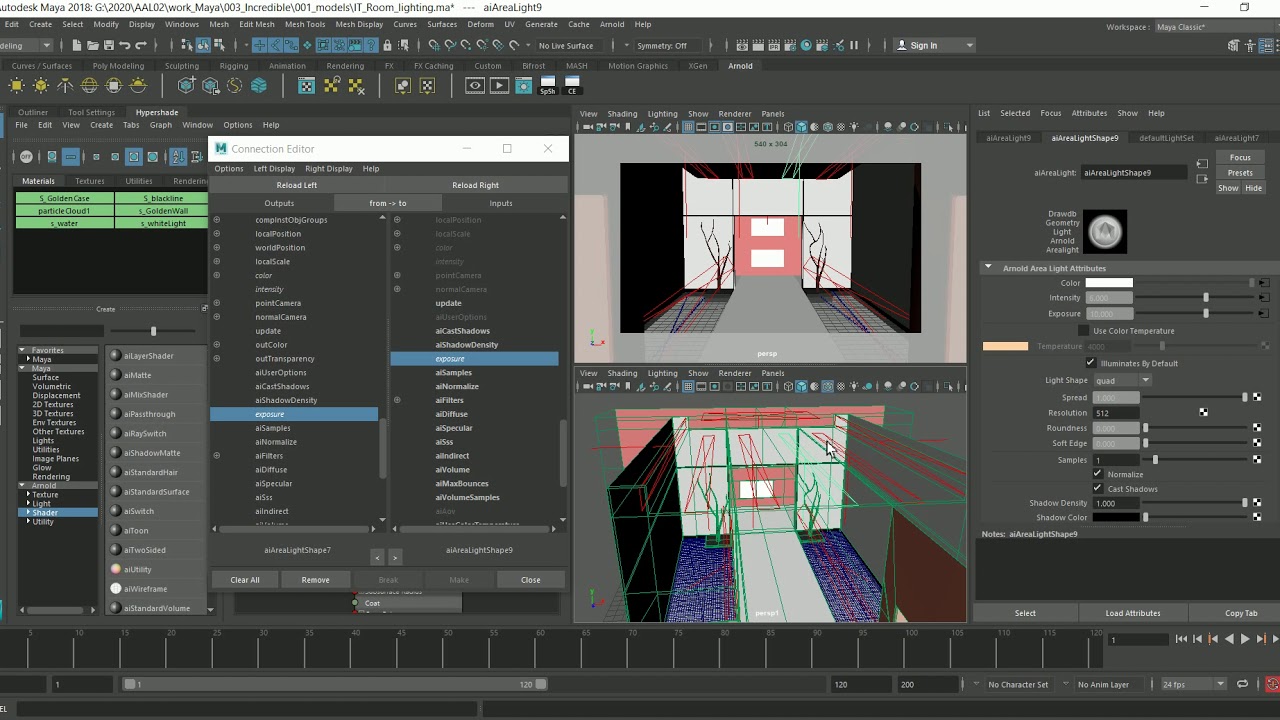Select the aiAreaLight9 attribute tab

(x=1008, y=138)
